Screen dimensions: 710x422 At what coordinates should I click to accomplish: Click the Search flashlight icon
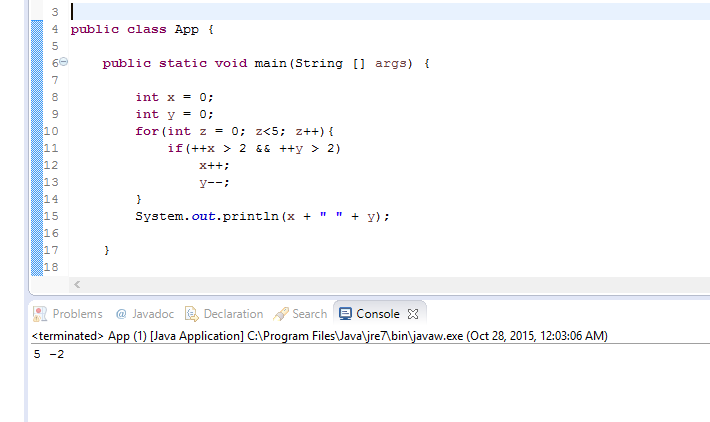click(281, 314)
